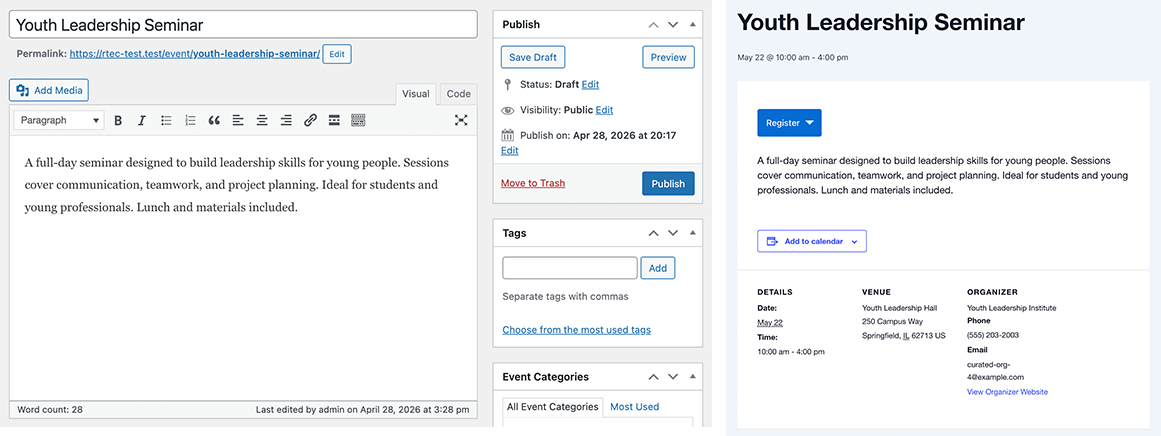Insert a blockquote
The width and height of the screenshot is (1161, 436).
coord(214,120)
